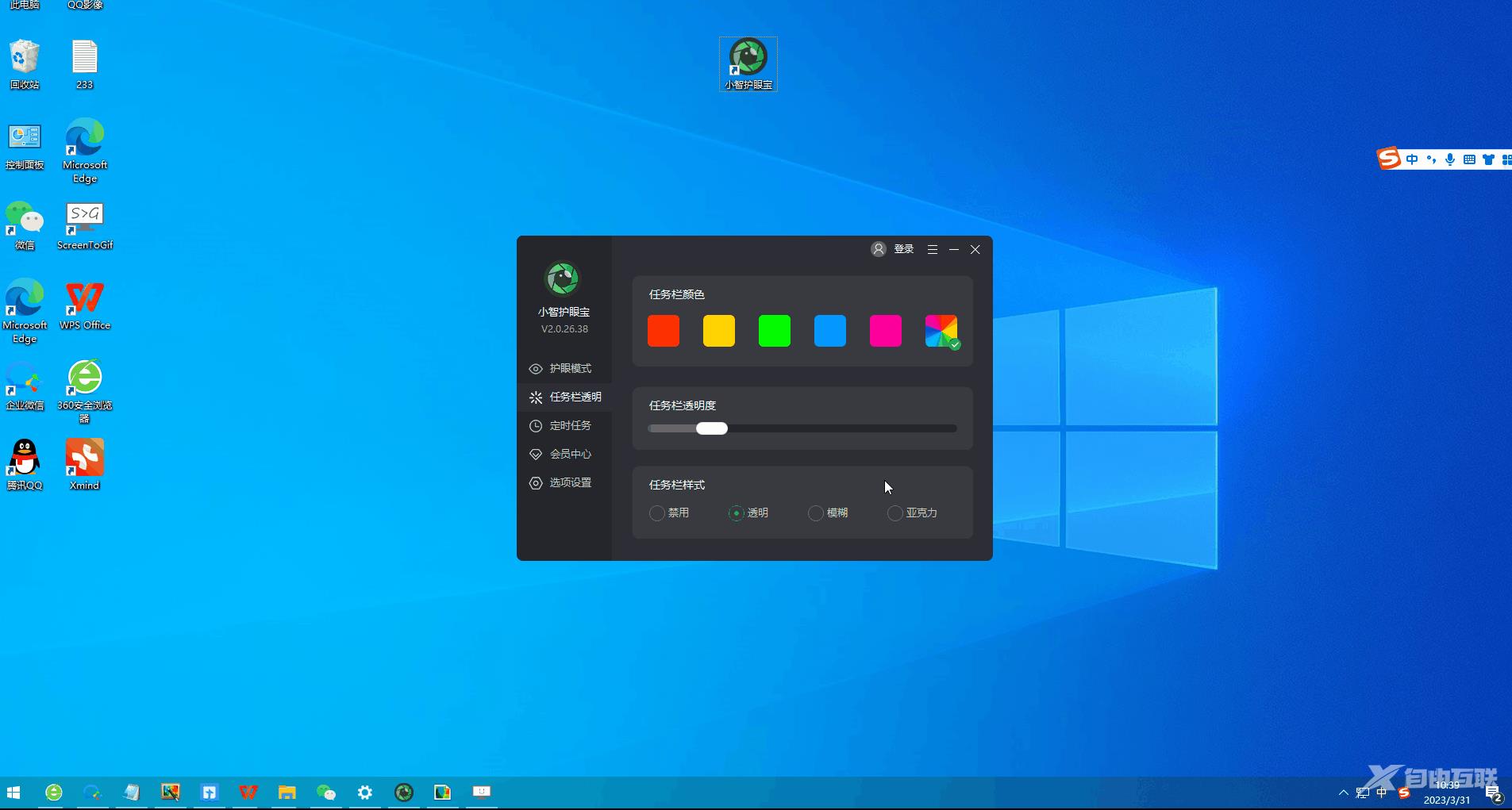Open the 任务栏透明 sidebar tab
This screenshot has width=1512, height=810.
click(x=564, y=397)
